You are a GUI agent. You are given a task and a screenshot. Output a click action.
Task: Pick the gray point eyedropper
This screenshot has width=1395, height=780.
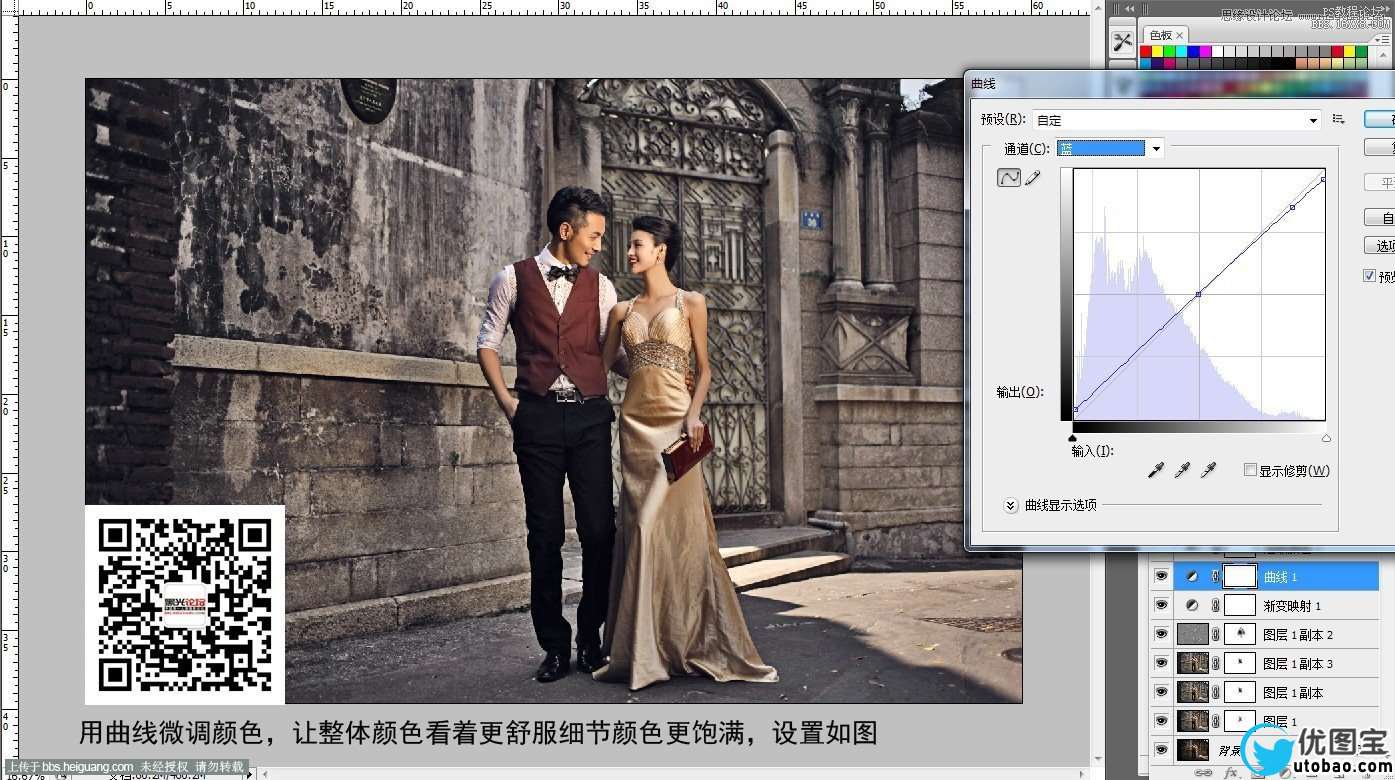click(1182, 470)
